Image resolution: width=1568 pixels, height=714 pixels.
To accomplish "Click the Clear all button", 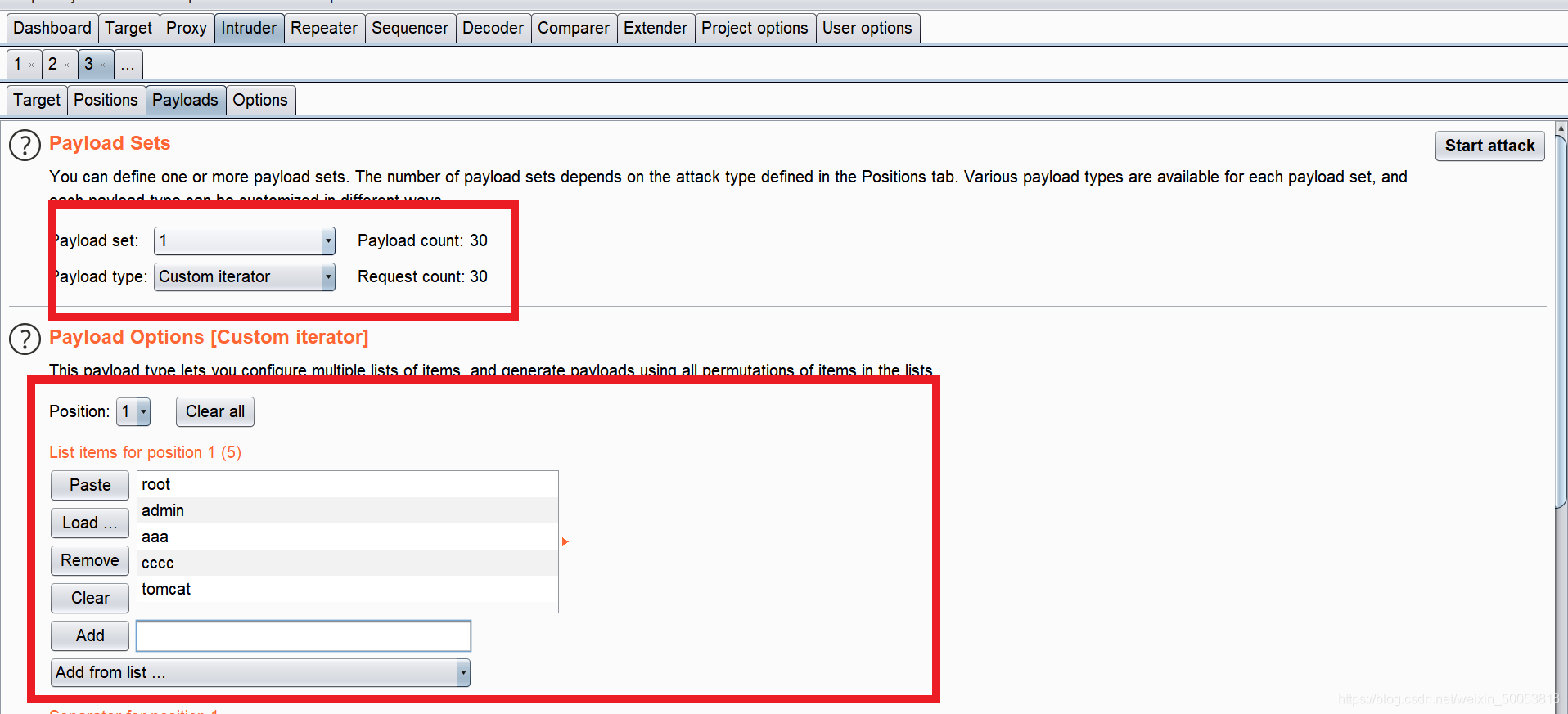I will click(215, 411).
